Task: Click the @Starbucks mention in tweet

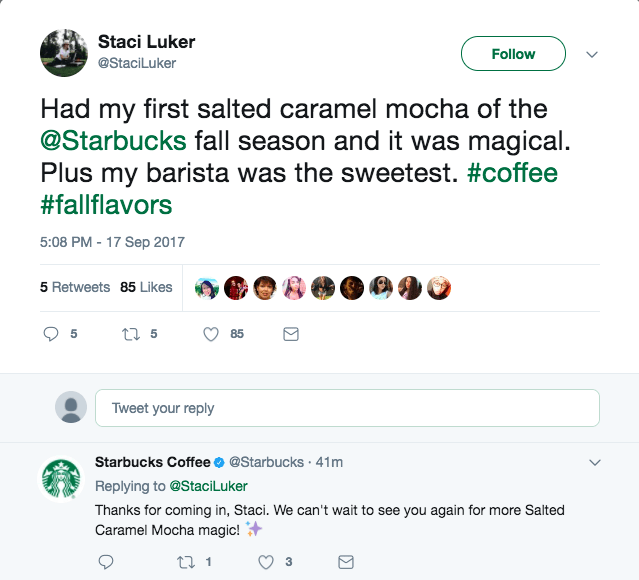Action: pyautogui.click(x=113, y=139)
